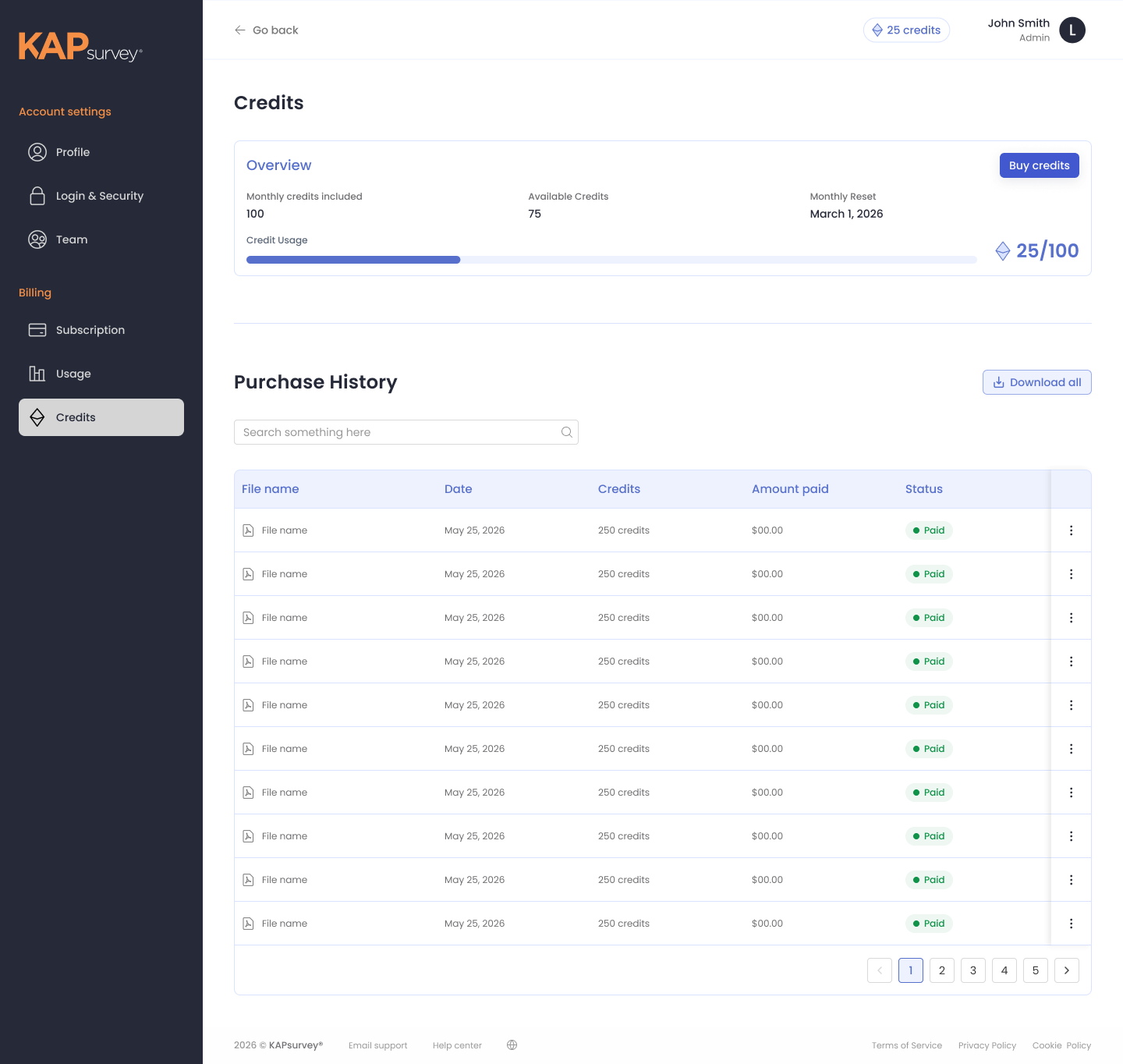Open Email support link in the footer
Screen dimensions: 1123x1064
[x=378, y=1045]
